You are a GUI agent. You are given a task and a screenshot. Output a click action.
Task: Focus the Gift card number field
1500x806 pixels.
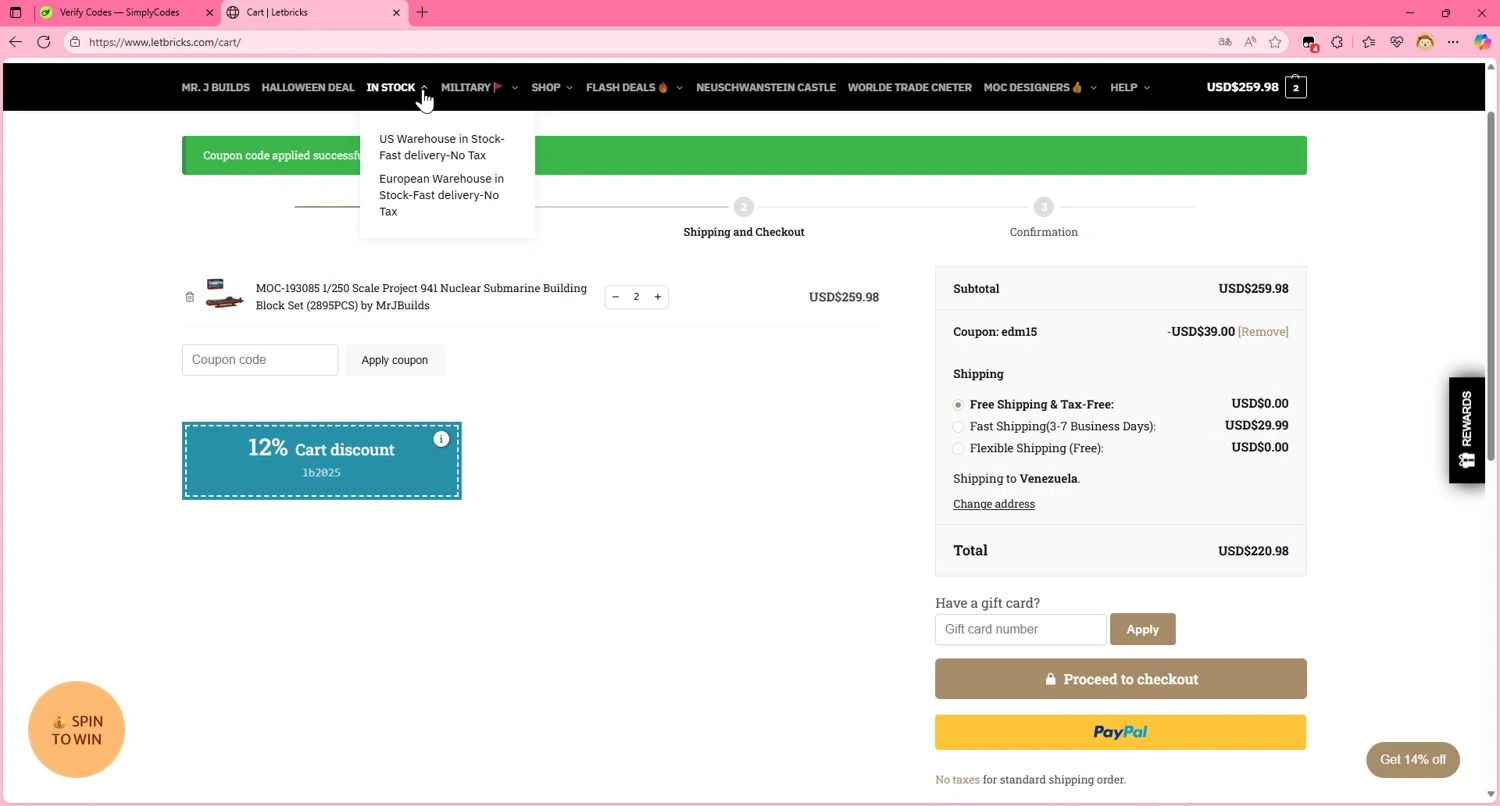(x=1021, y=629)
